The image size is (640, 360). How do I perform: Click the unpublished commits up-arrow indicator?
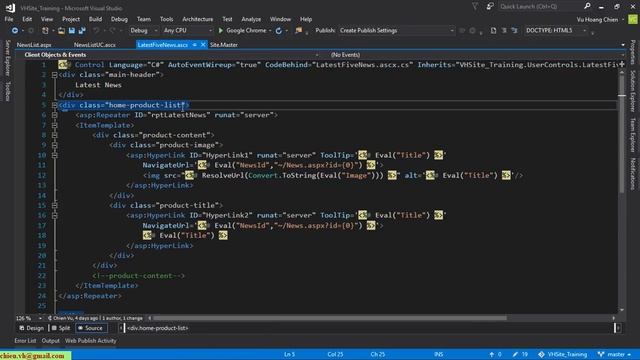(495, 354)
